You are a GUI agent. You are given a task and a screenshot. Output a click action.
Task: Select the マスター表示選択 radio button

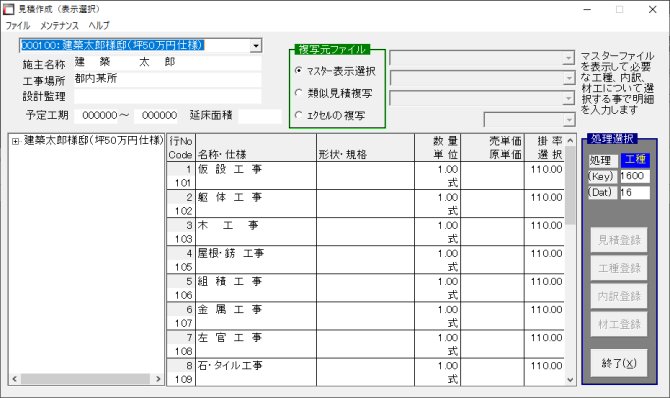click(298, 71)
